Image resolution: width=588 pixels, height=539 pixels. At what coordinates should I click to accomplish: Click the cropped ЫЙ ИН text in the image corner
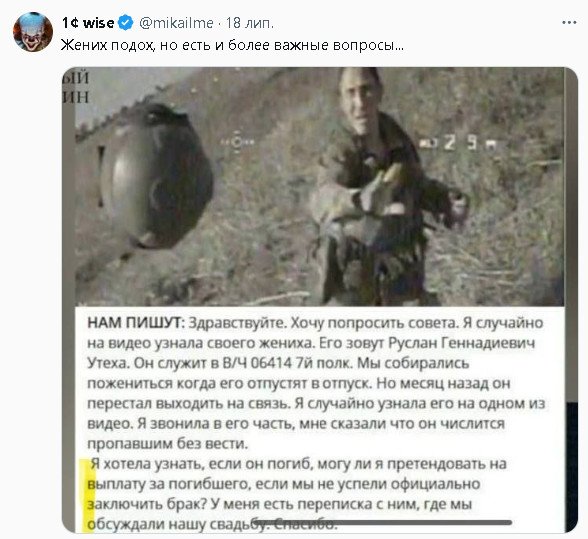[x=75, y=88]
